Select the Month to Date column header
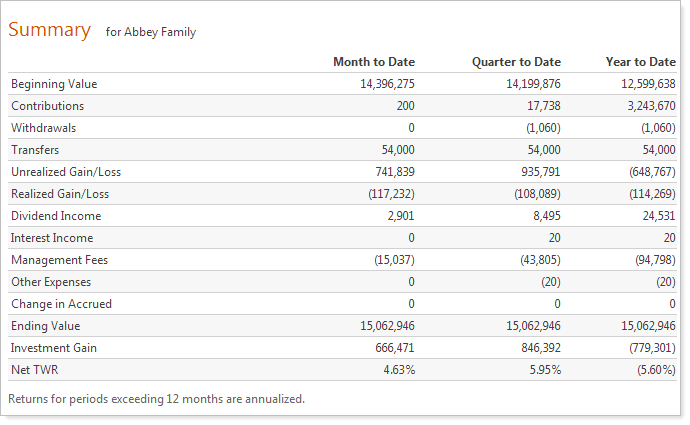The width and height of the screenshot is (690, 425). (373, 62)
